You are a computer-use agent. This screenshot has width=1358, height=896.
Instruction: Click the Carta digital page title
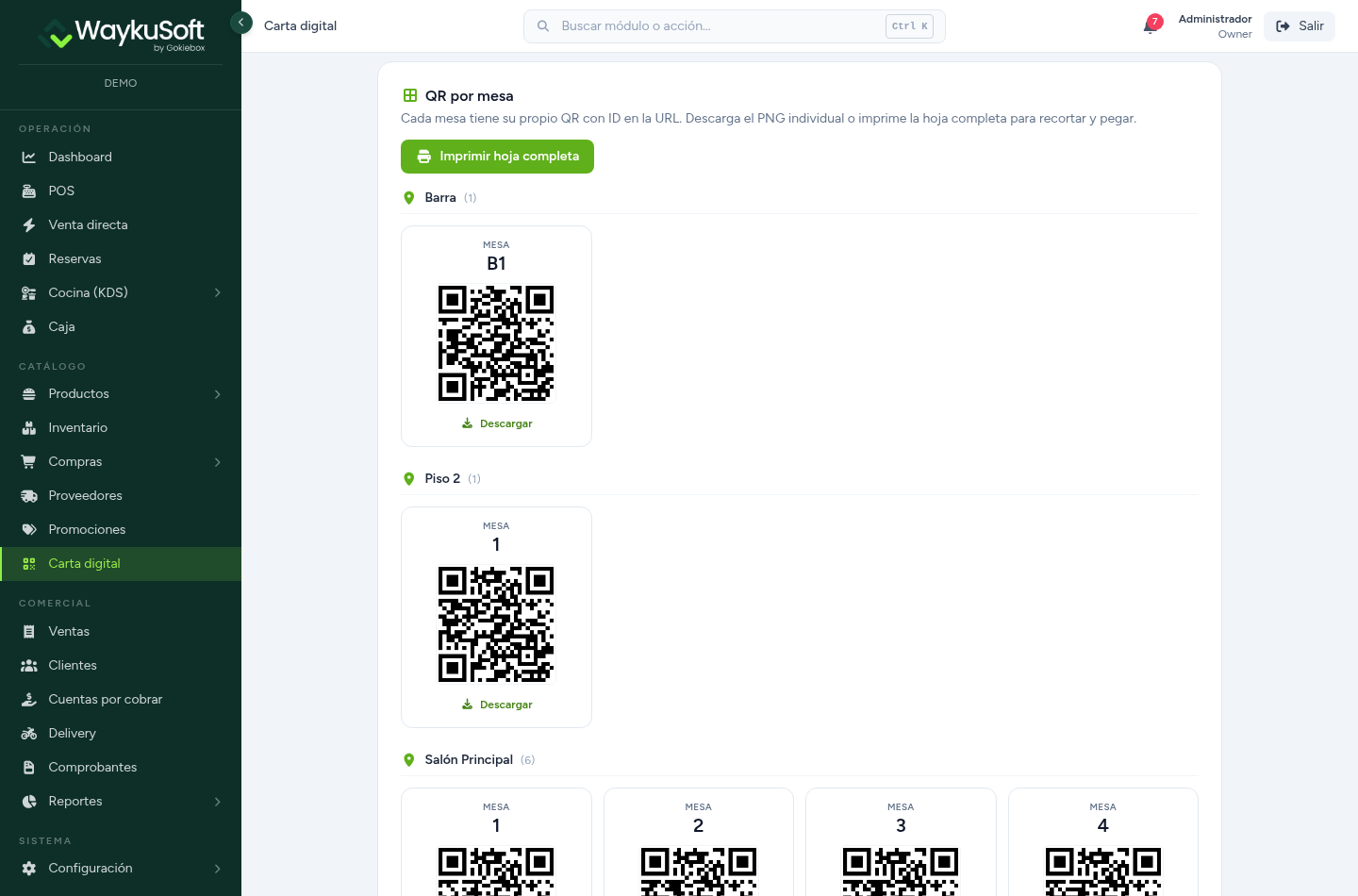click(300, 26)
